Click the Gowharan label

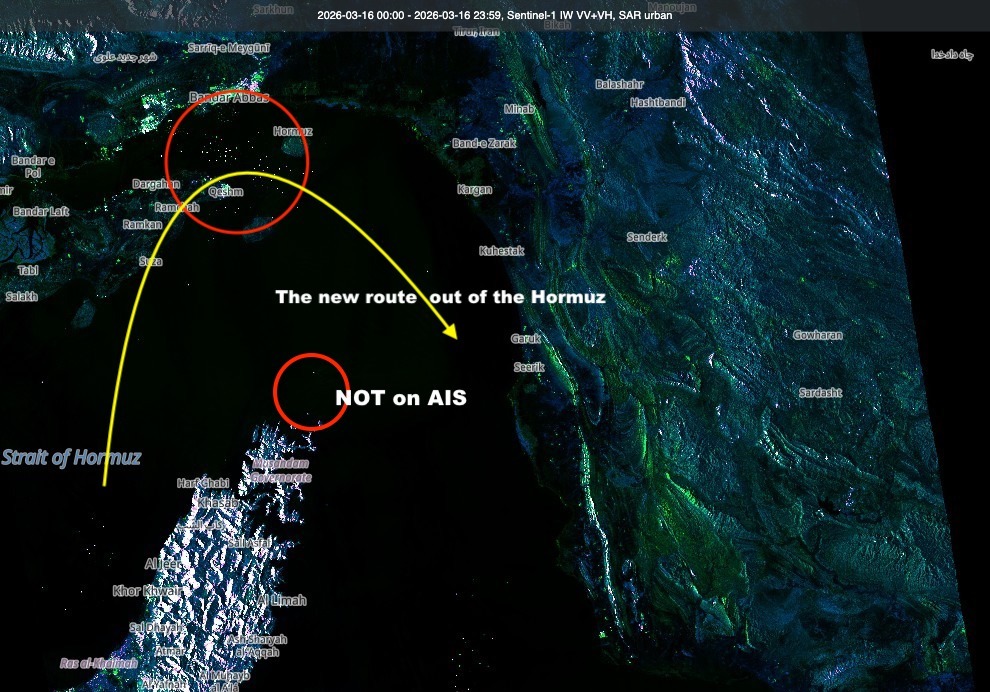point(817,334)
